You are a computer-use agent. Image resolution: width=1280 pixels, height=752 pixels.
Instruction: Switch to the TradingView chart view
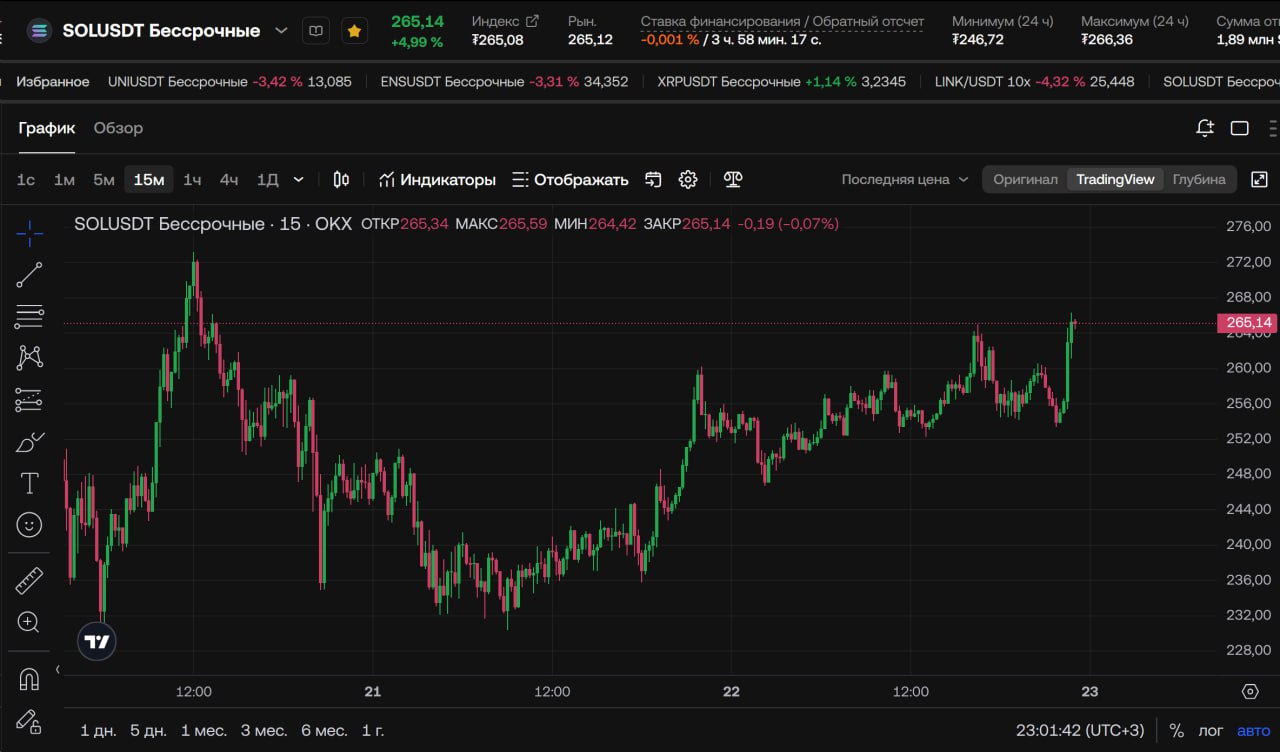(1115, 180)
